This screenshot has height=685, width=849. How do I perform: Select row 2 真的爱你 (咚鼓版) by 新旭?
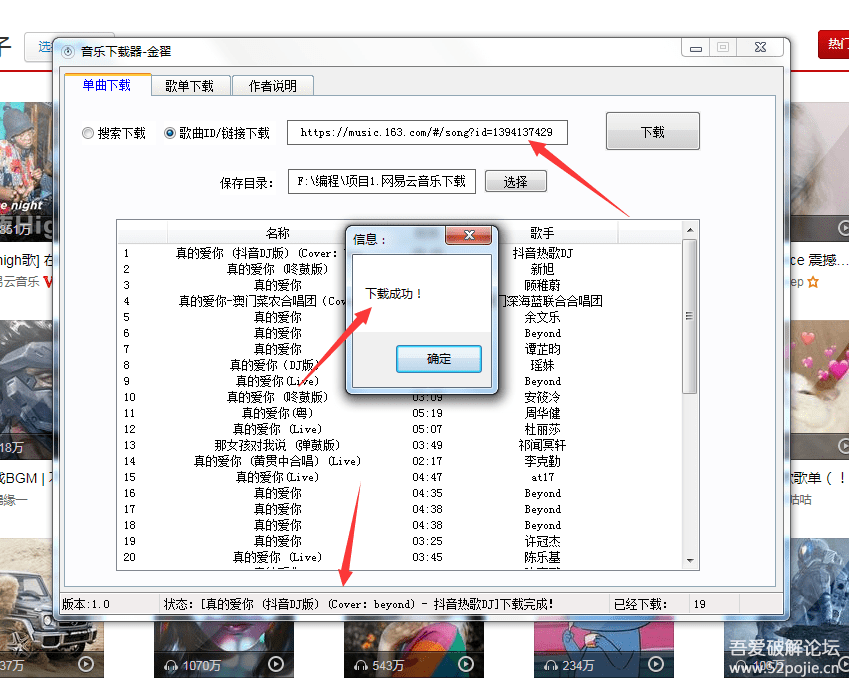coord(400,269)
